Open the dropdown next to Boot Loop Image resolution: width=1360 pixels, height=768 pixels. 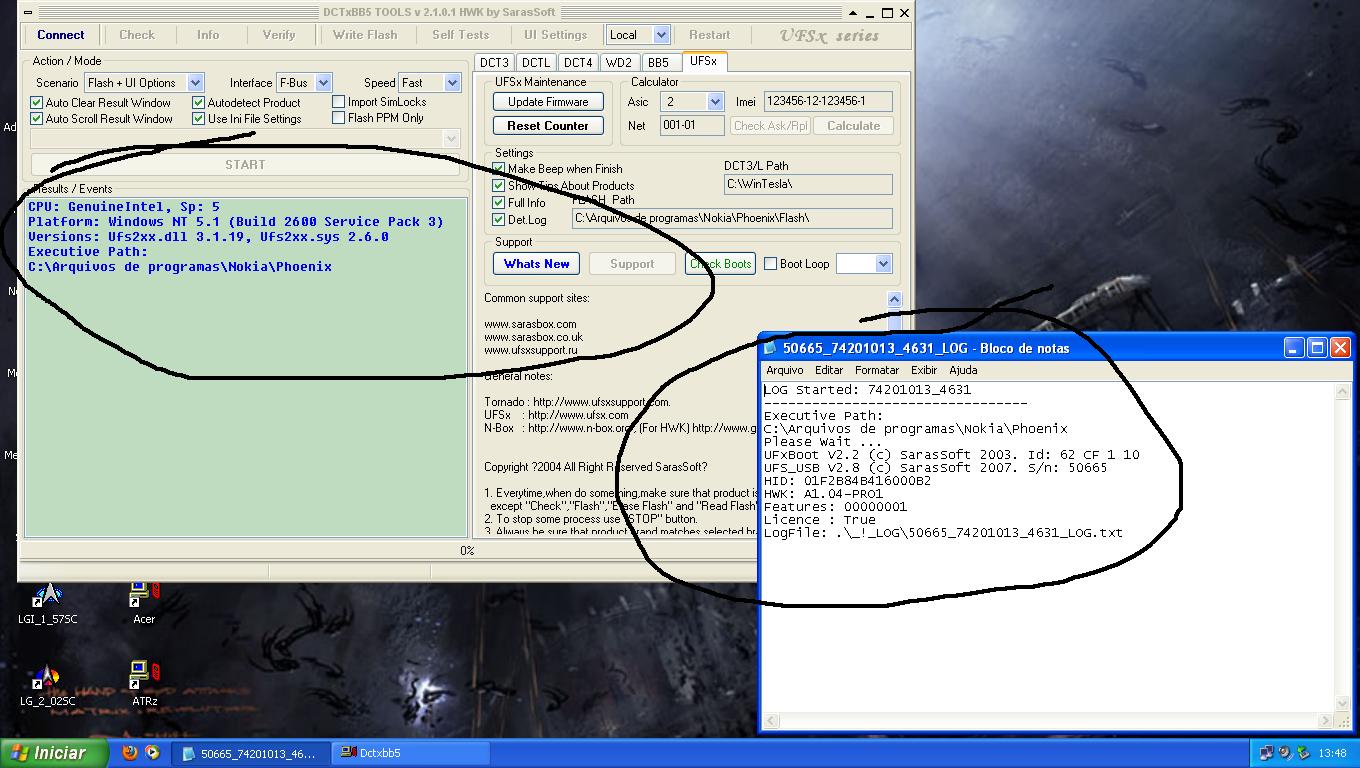pos(883,264)
